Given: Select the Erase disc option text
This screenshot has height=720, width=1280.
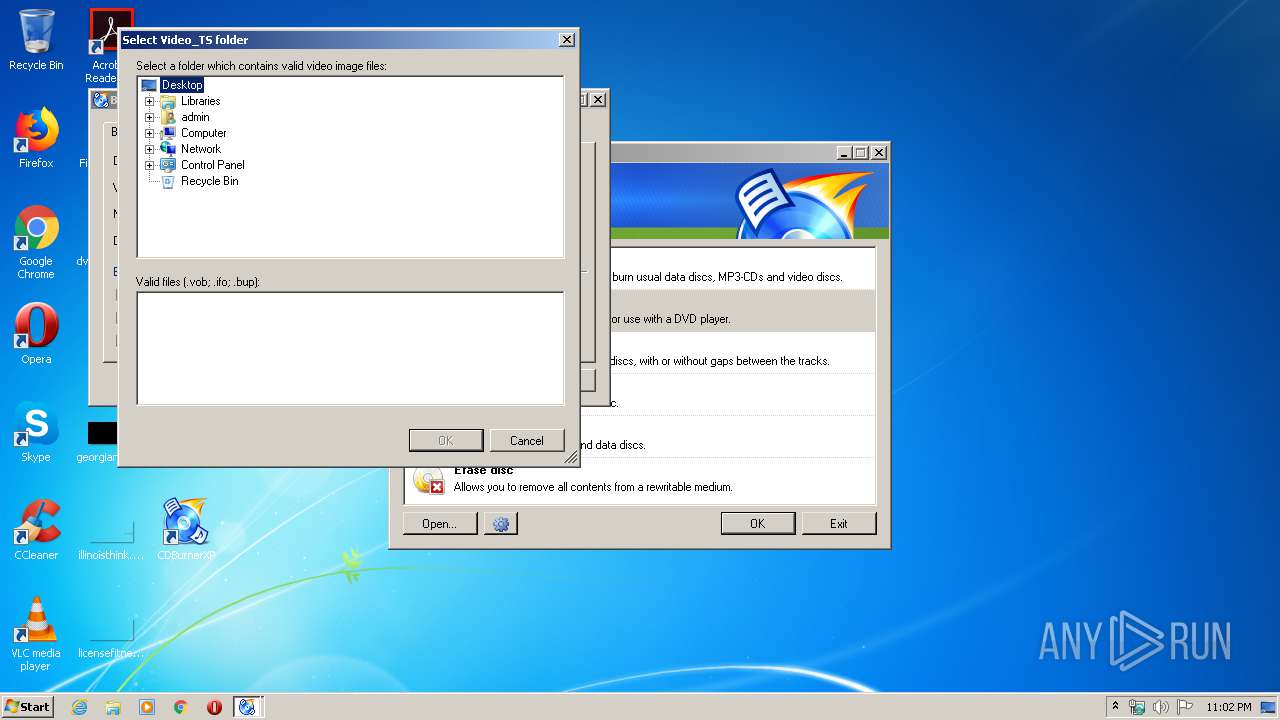Looking at the screenshot, I should tap(484, 470).
